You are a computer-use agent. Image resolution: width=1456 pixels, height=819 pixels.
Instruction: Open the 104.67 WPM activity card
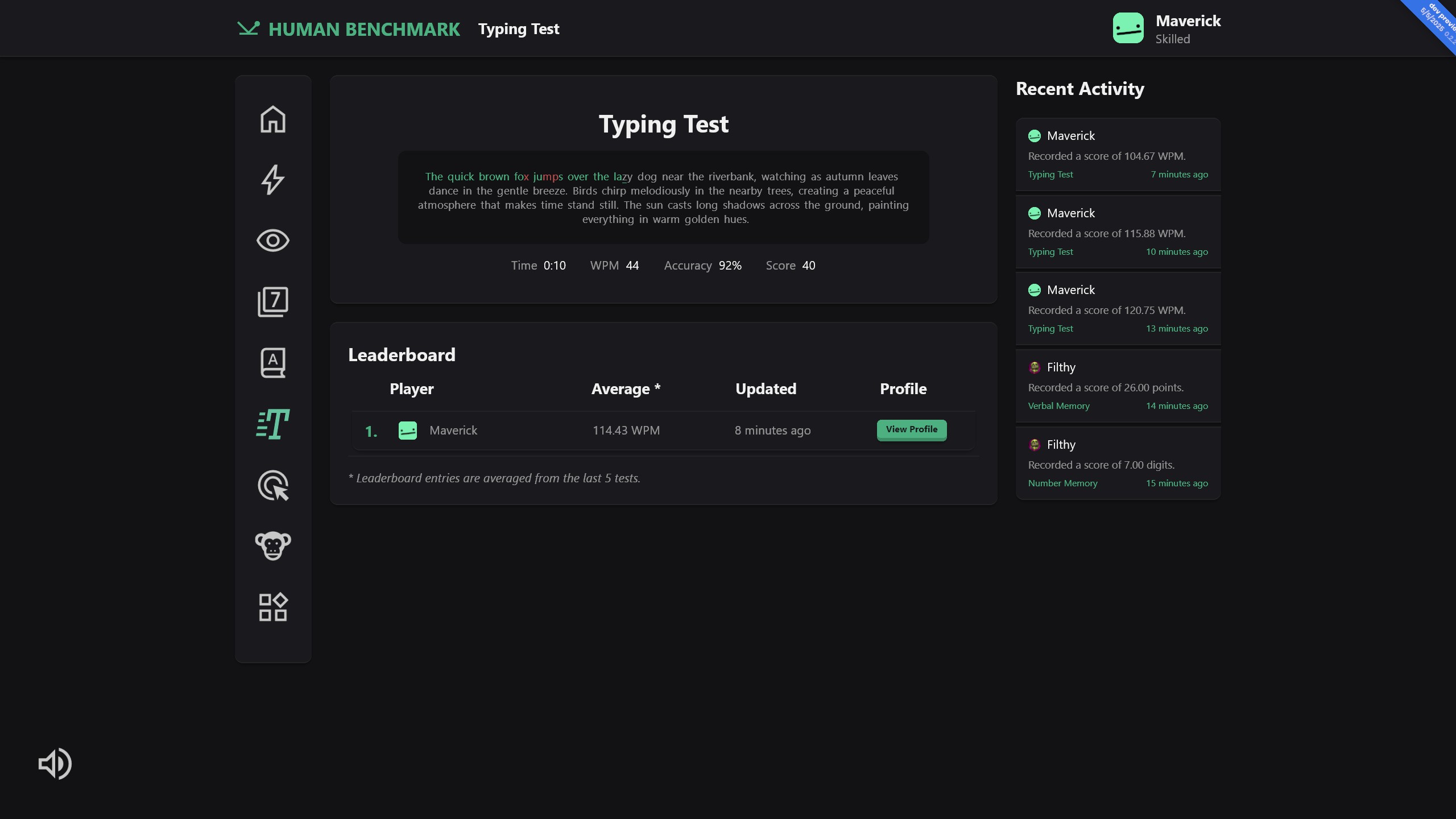(x=1118, y=155)
